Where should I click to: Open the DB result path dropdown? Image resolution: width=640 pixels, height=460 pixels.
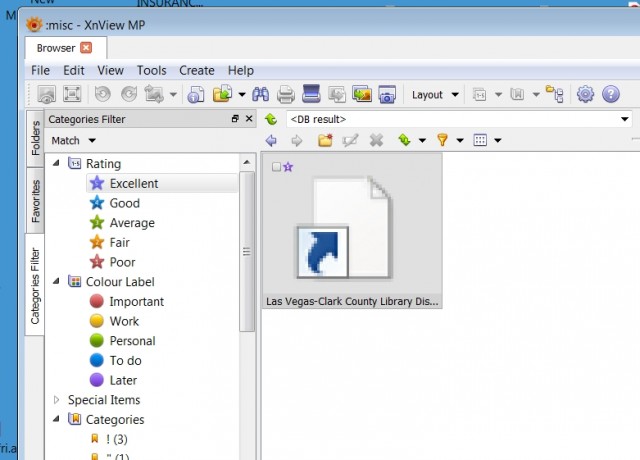[x=624, y=119]
